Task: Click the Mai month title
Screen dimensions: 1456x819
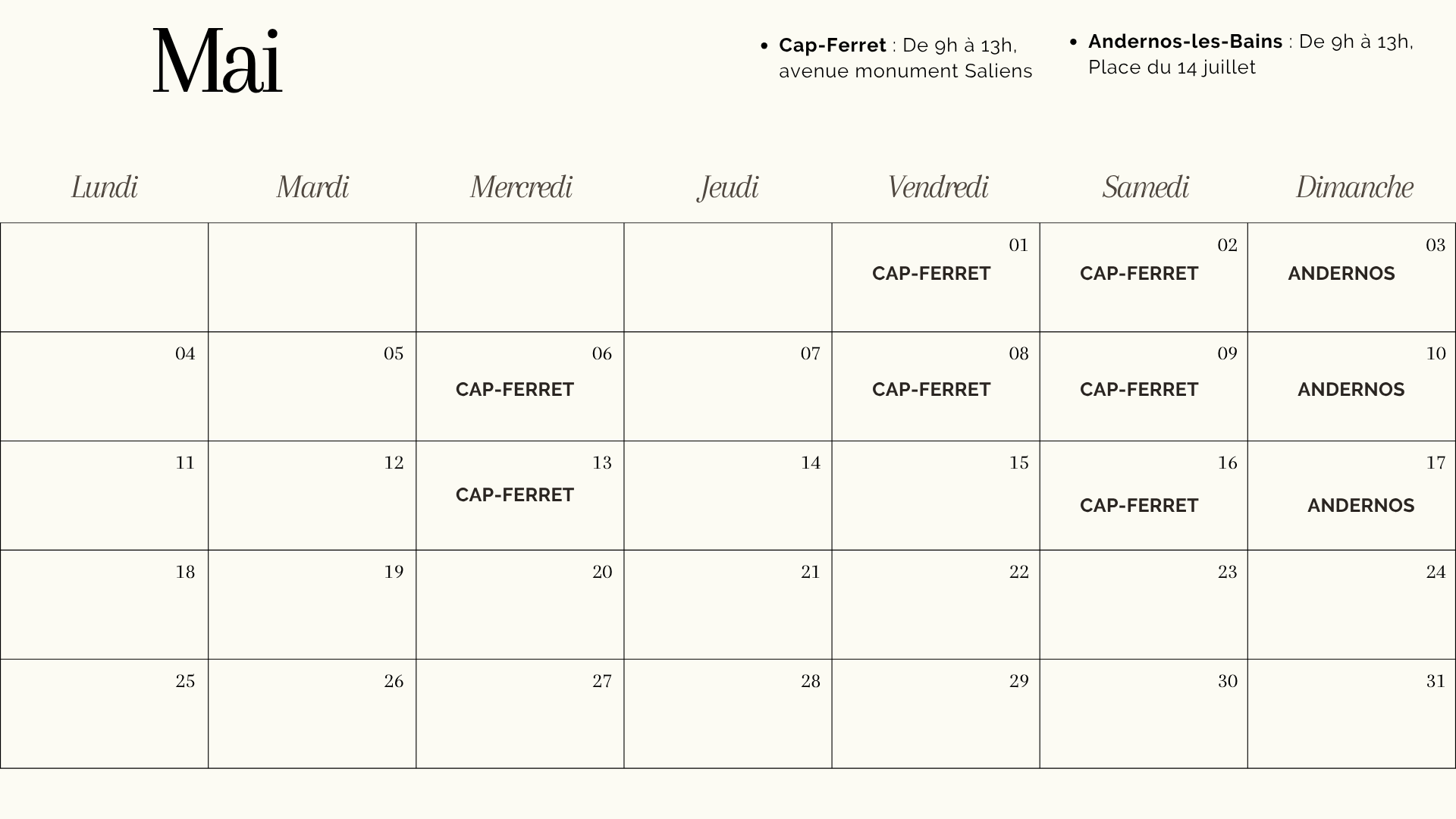Action: 217,61
